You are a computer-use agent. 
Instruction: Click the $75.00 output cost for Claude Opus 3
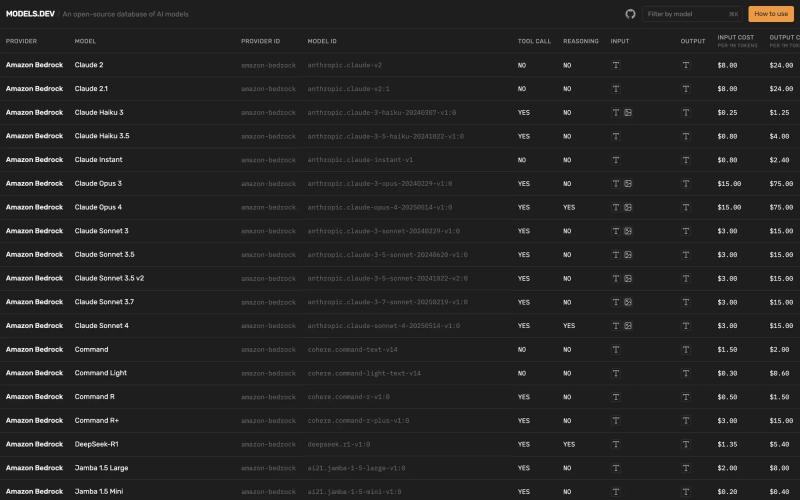point(781,184)
